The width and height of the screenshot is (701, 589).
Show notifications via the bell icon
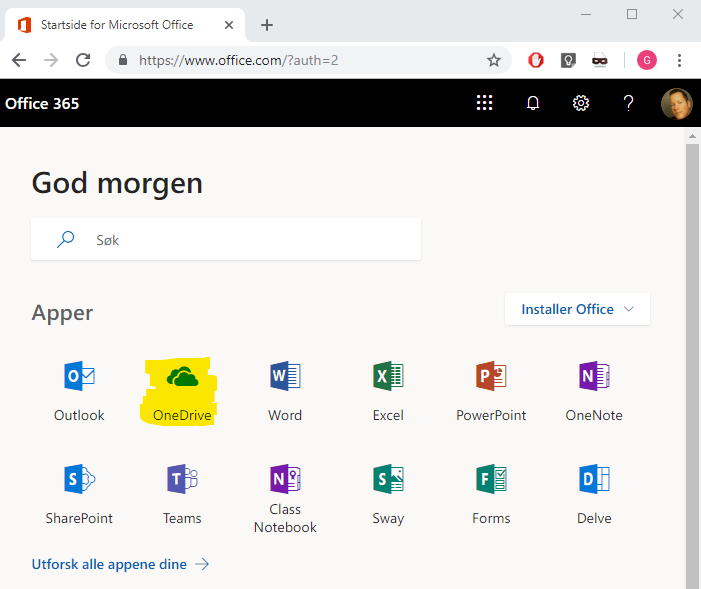click(532, 103)
